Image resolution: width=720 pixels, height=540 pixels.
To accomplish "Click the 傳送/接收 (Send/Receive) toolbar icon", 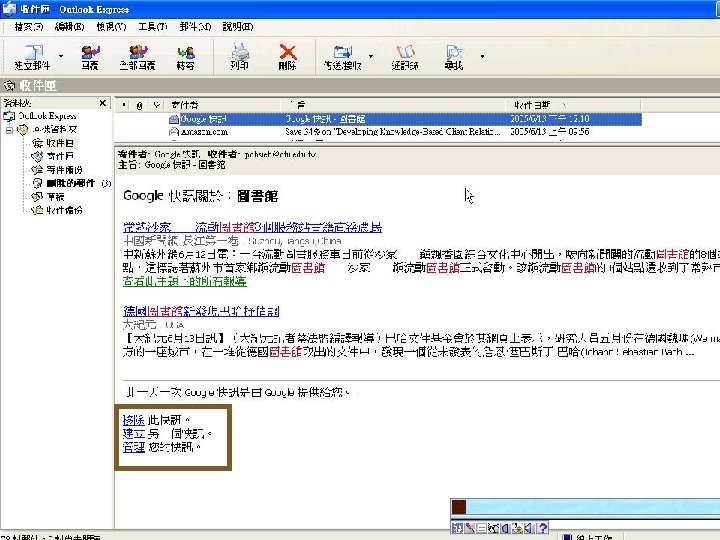I will pos(343,52).
